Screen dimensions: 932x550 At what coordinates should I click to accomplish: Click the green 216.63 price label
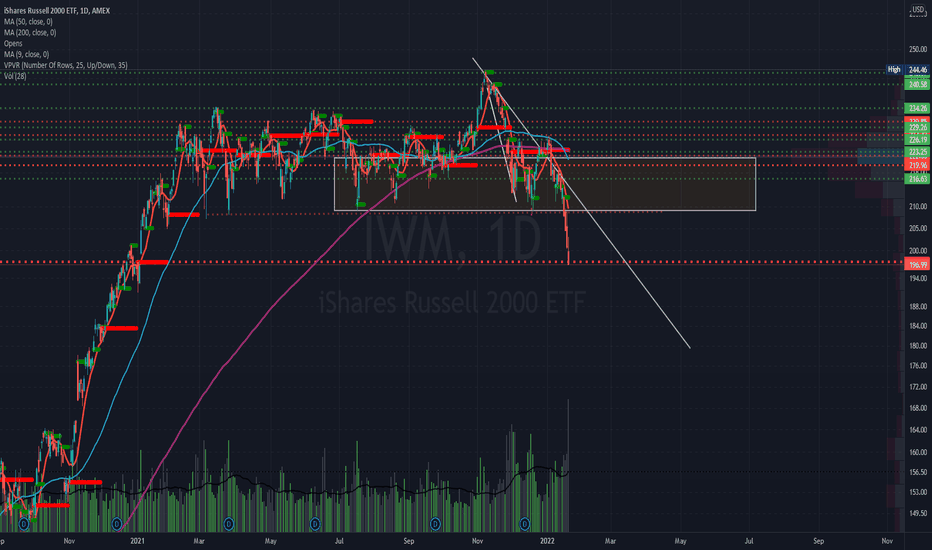[x=917, y=179]
